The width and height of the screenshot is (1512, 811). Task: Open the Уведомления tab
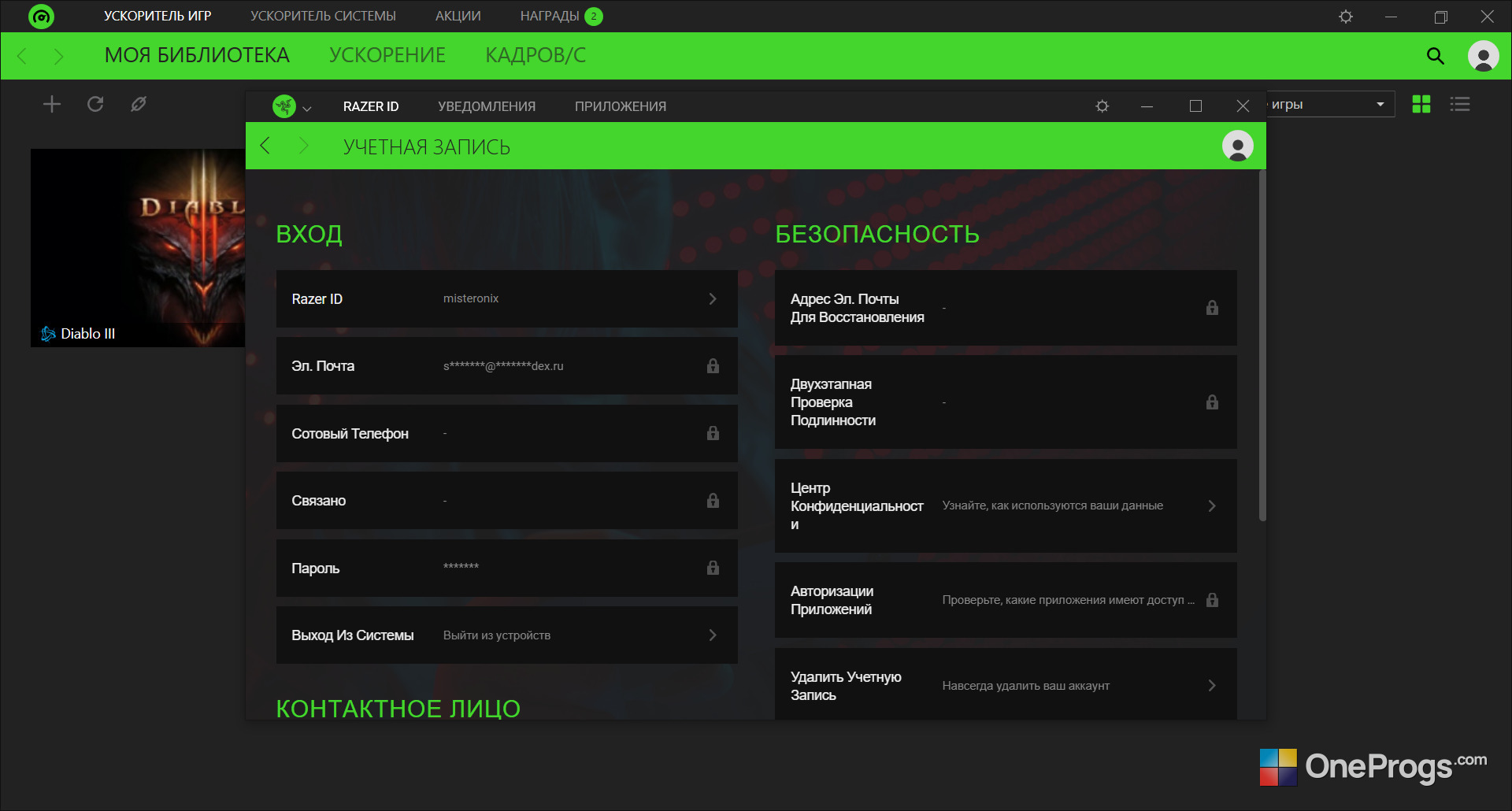pos(487,106)
